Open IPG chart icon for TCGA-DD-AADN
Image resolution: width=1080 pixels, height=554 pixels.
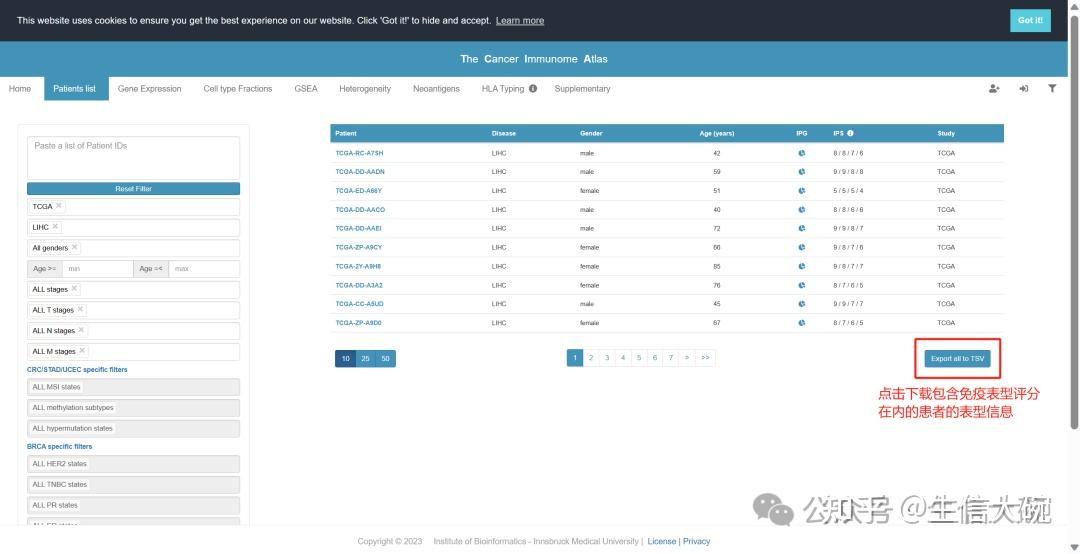(x=802, y=172)
